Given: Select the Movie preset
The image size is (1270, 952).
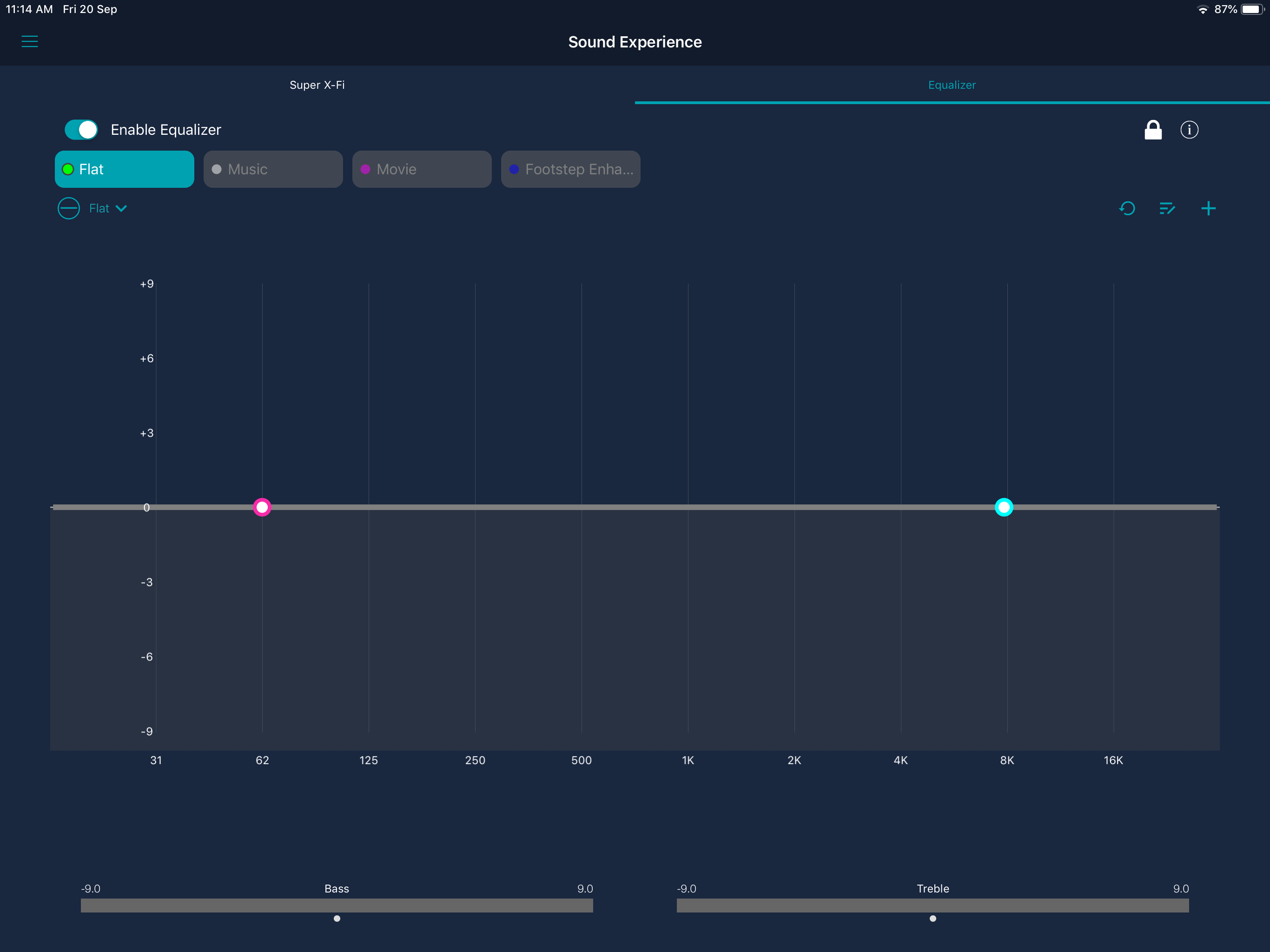Looking at the screenshot, I should point(422,169).
